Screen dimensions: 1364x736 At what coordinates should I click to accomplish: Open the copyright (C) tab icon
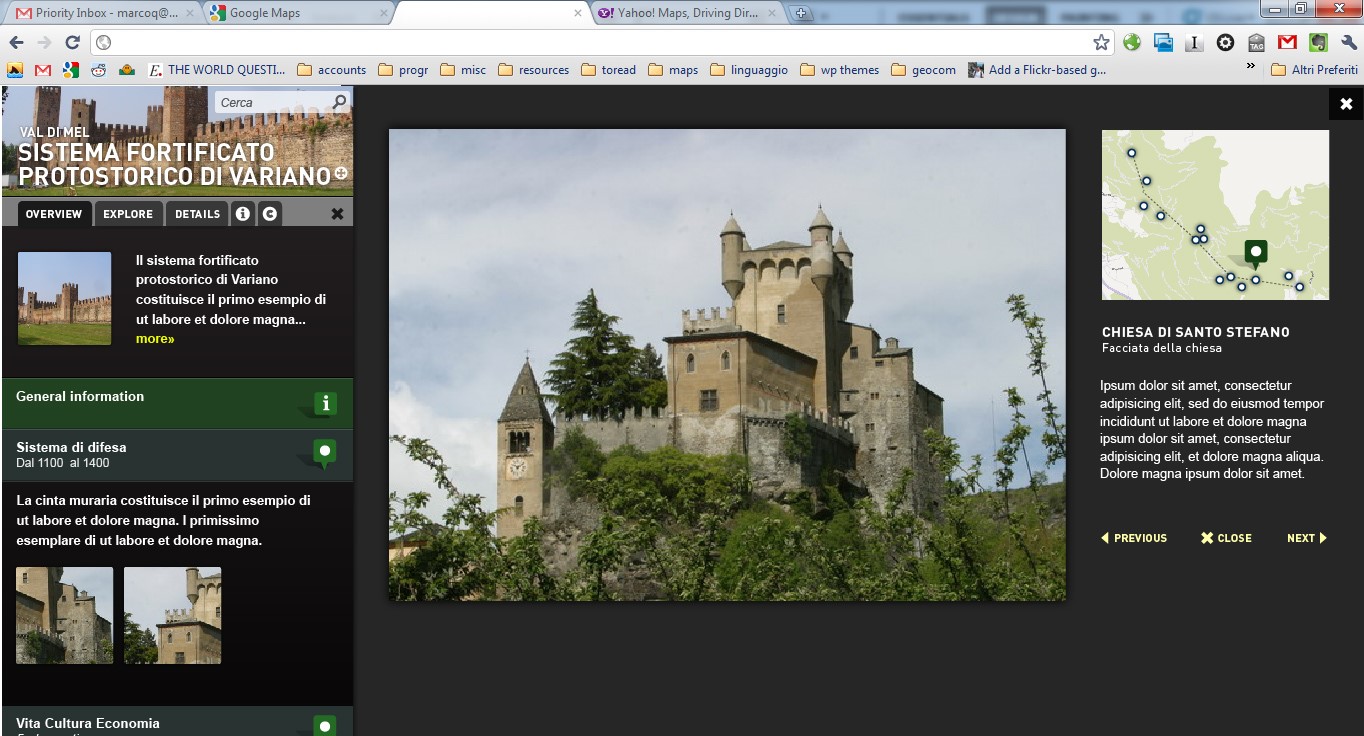[x=270, y=214]
